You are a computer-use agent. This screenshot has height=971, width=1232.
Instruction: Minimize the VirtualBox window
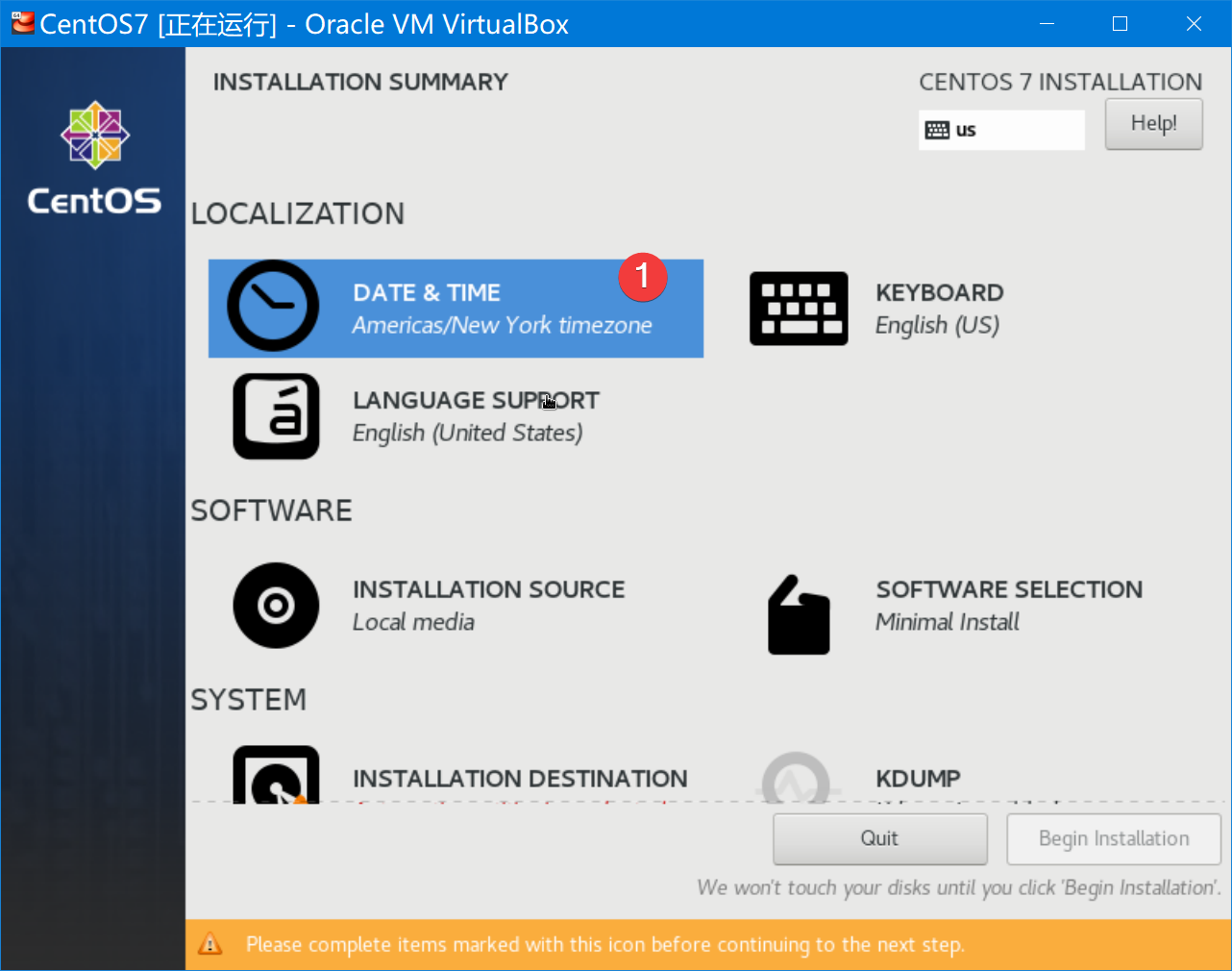click(1047, 23)
